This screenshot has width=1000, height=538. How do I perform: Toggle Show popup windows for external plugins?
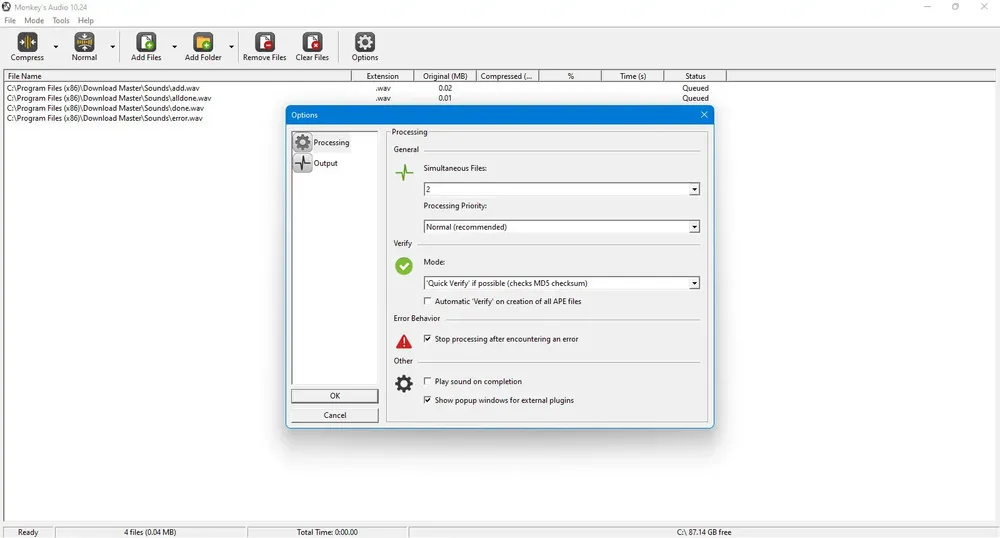[427, 400]
